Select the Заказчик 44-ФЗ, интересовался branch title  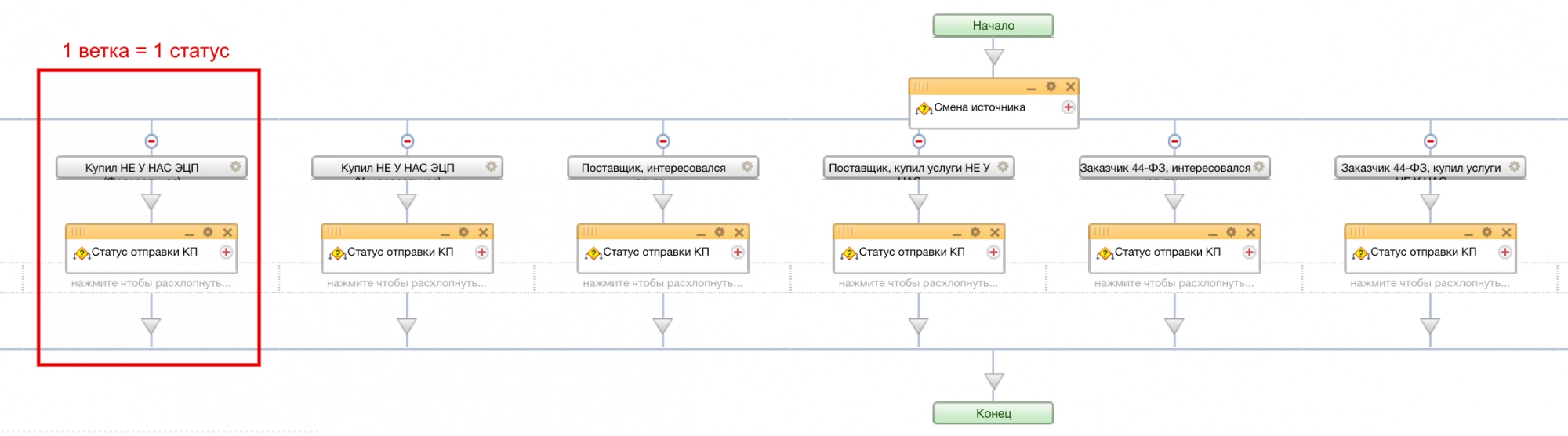(1164, 168)
